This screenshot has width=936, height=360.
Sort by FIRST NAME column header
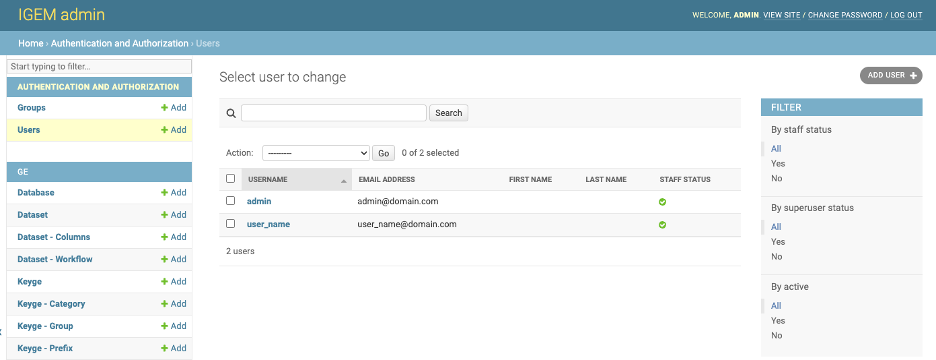[530, 179]
